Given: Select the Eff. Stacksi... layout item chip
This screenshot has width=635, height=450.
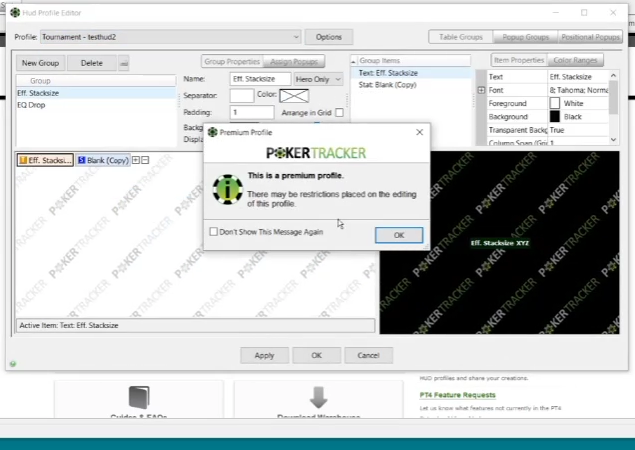Looking at the screenshot, I should [45, 160].
